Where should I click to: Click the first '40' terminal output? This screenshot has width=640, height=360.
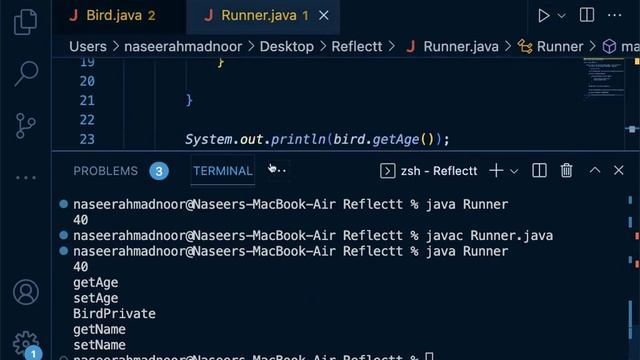(80, 220)
